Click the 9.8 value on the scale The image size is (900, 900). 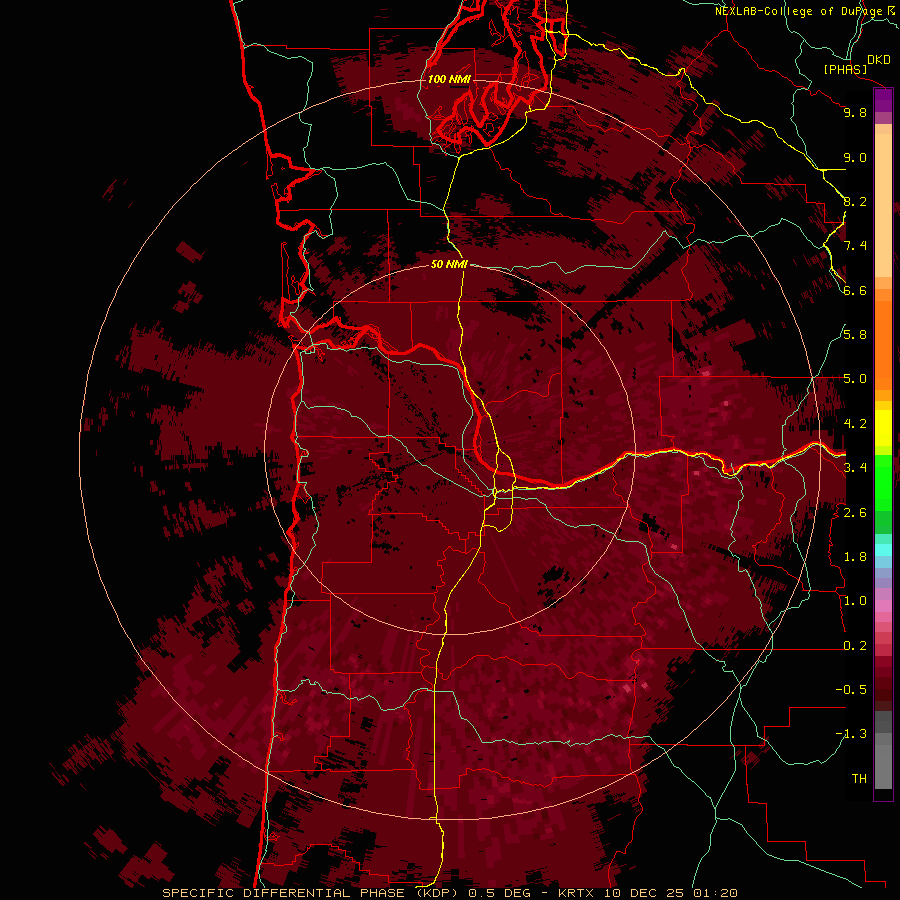855,112
